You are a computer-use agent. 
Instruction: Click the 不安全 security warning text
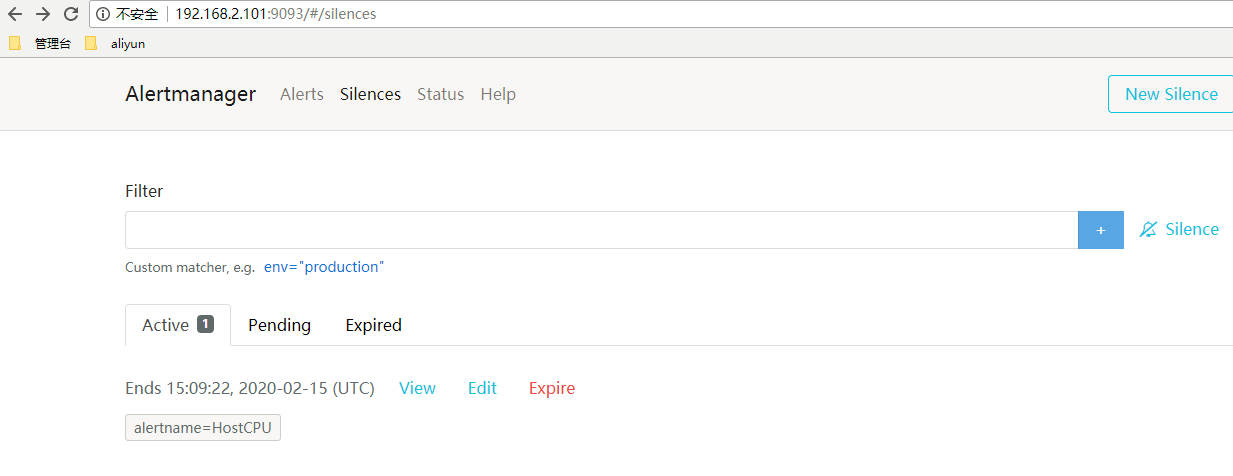pos(137,15)
